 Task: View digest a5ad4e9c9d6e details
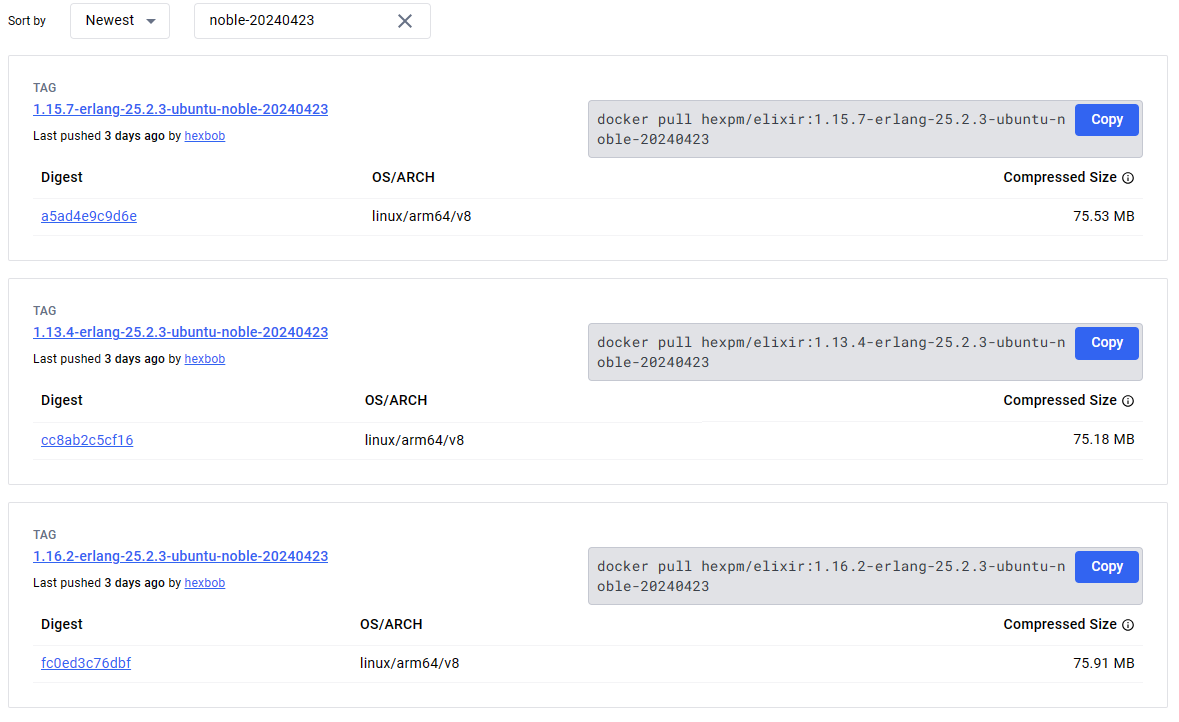tap(89, 215)
